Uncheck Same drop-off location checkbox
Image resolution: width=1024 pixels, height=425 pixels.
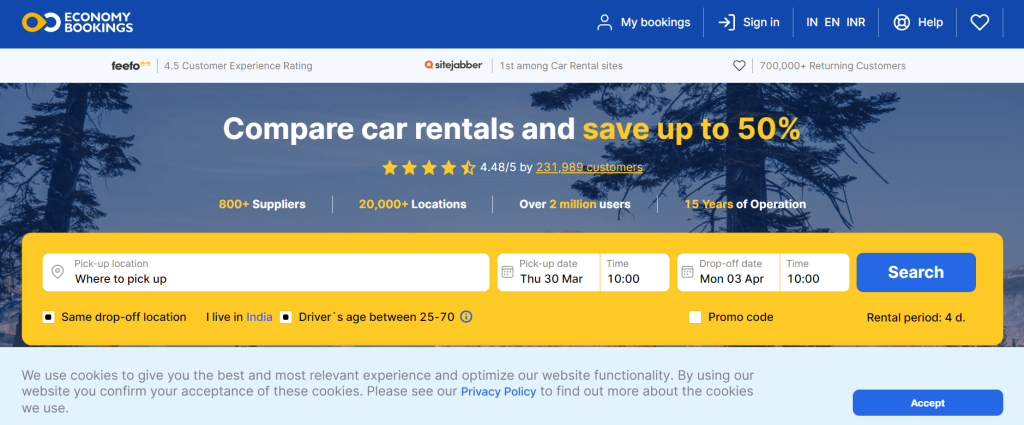point(49,317)
